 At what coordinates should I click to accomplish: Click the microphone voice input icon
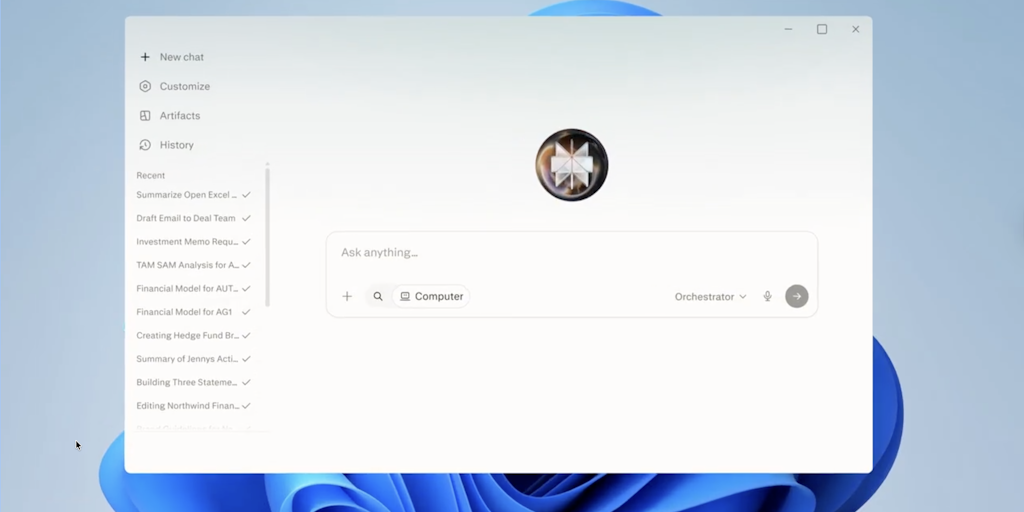pos(767,296)
